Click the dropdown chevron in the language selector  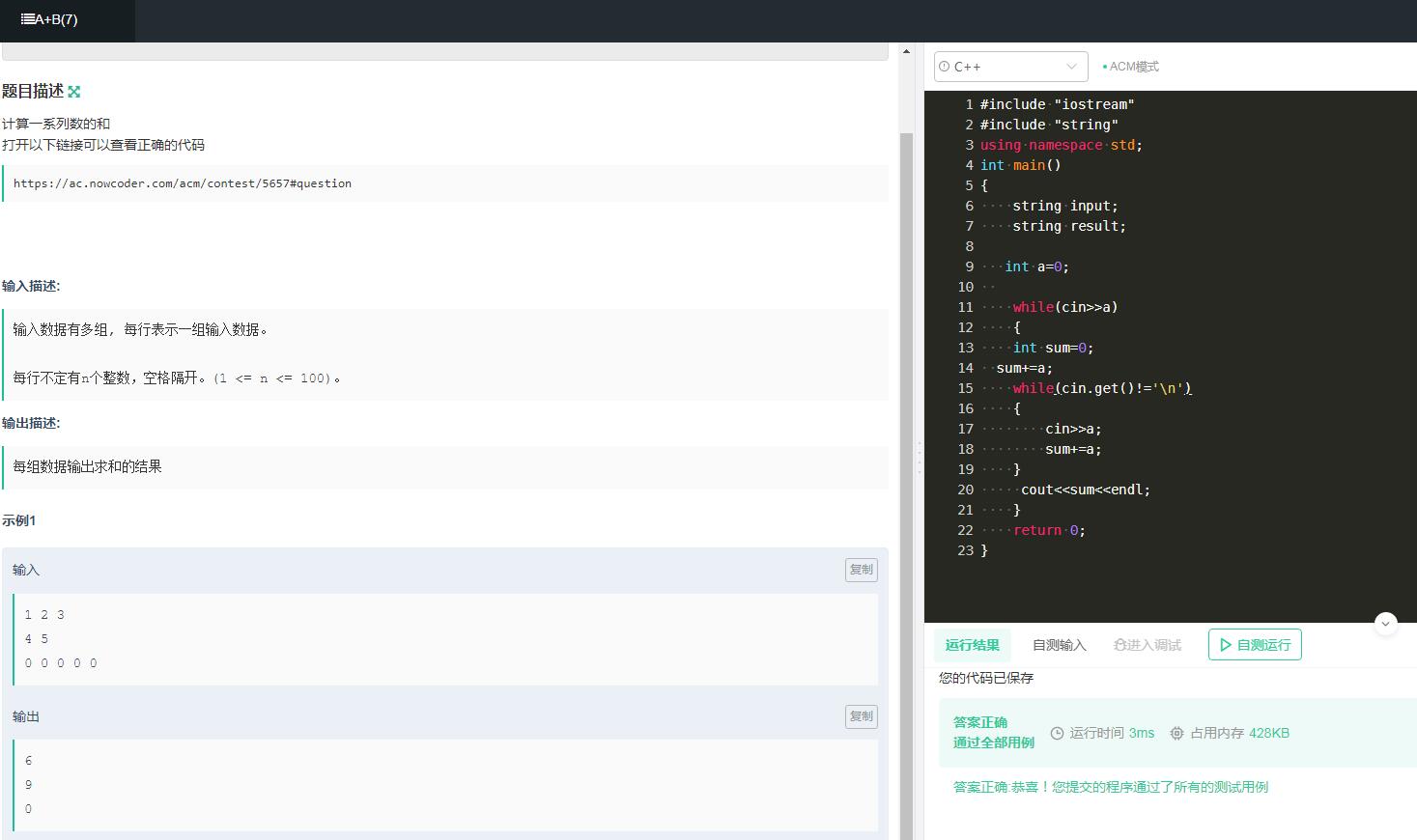[x=1071, y=67]
